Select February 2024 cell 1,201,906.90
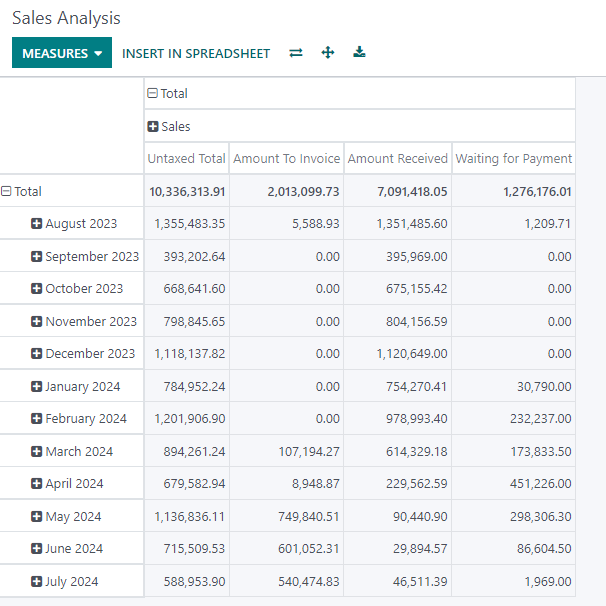Screen dimensions: 606x606 pos(187,418)
